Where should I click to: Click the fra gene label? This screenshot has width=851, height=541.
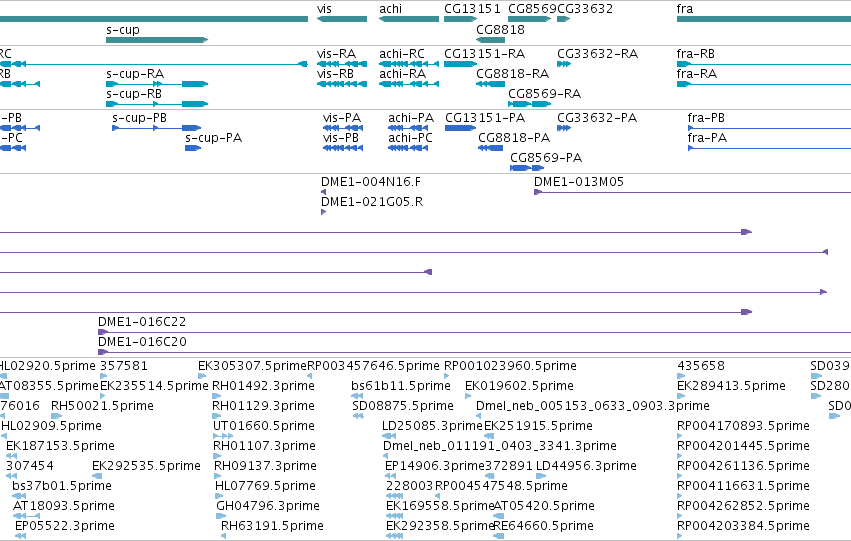[685, 9]
